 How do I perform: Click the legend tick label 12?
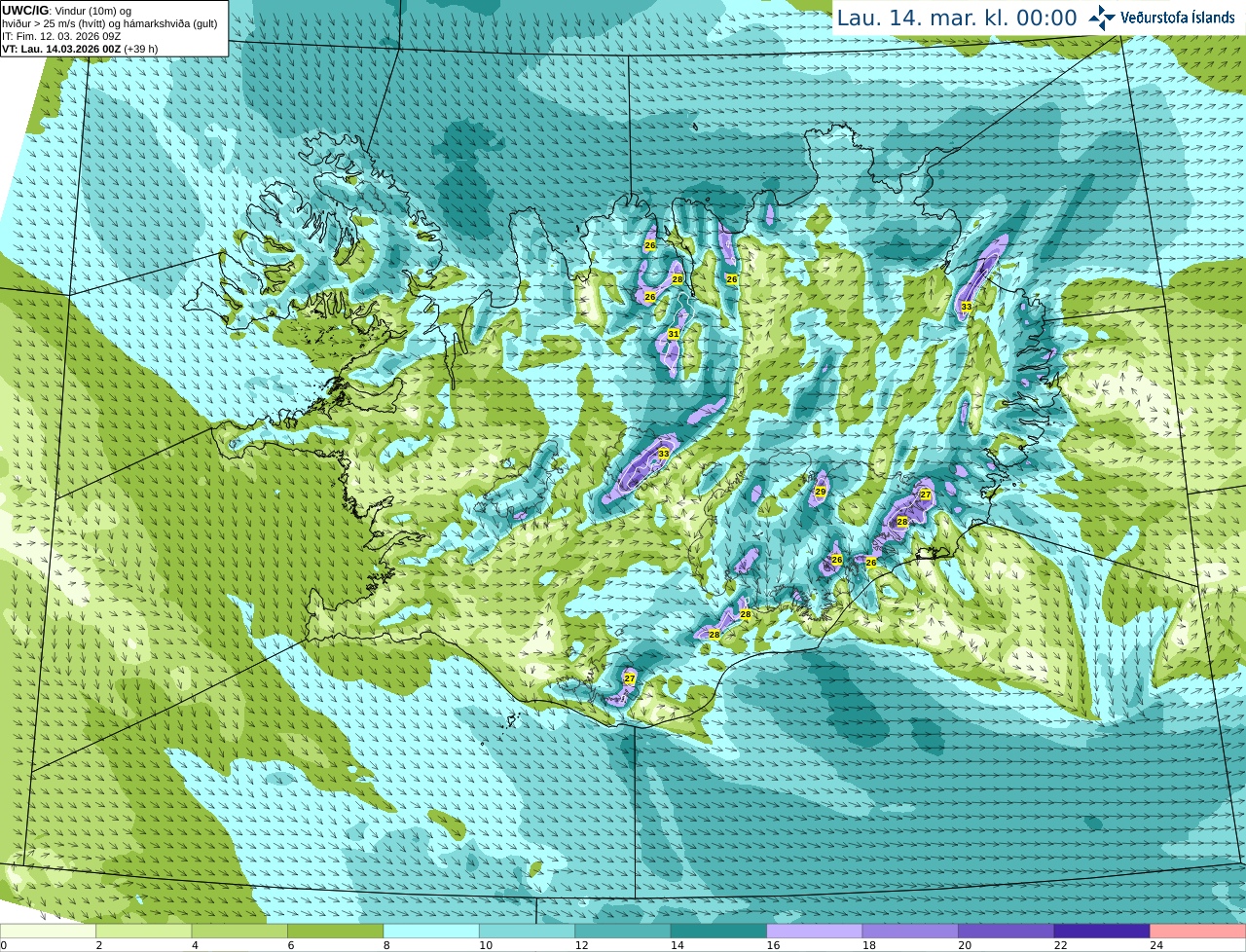581,945
